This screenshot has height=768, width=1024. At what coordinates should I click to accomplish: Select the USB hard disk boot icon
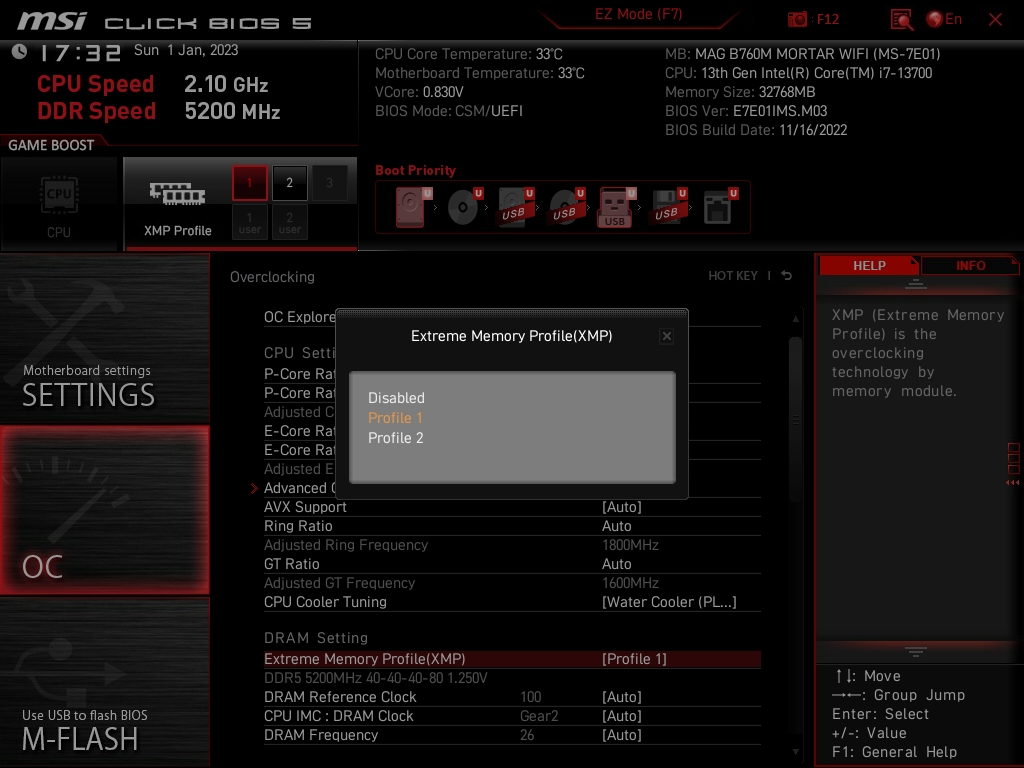(515, 206)
